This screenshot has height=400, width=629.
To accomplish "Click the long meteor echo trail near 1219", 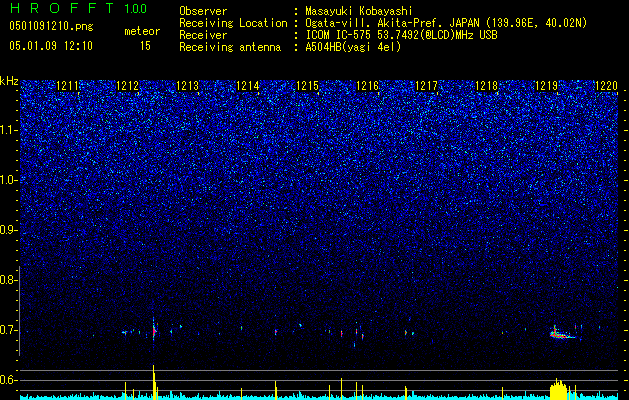I will pos(562,334).
